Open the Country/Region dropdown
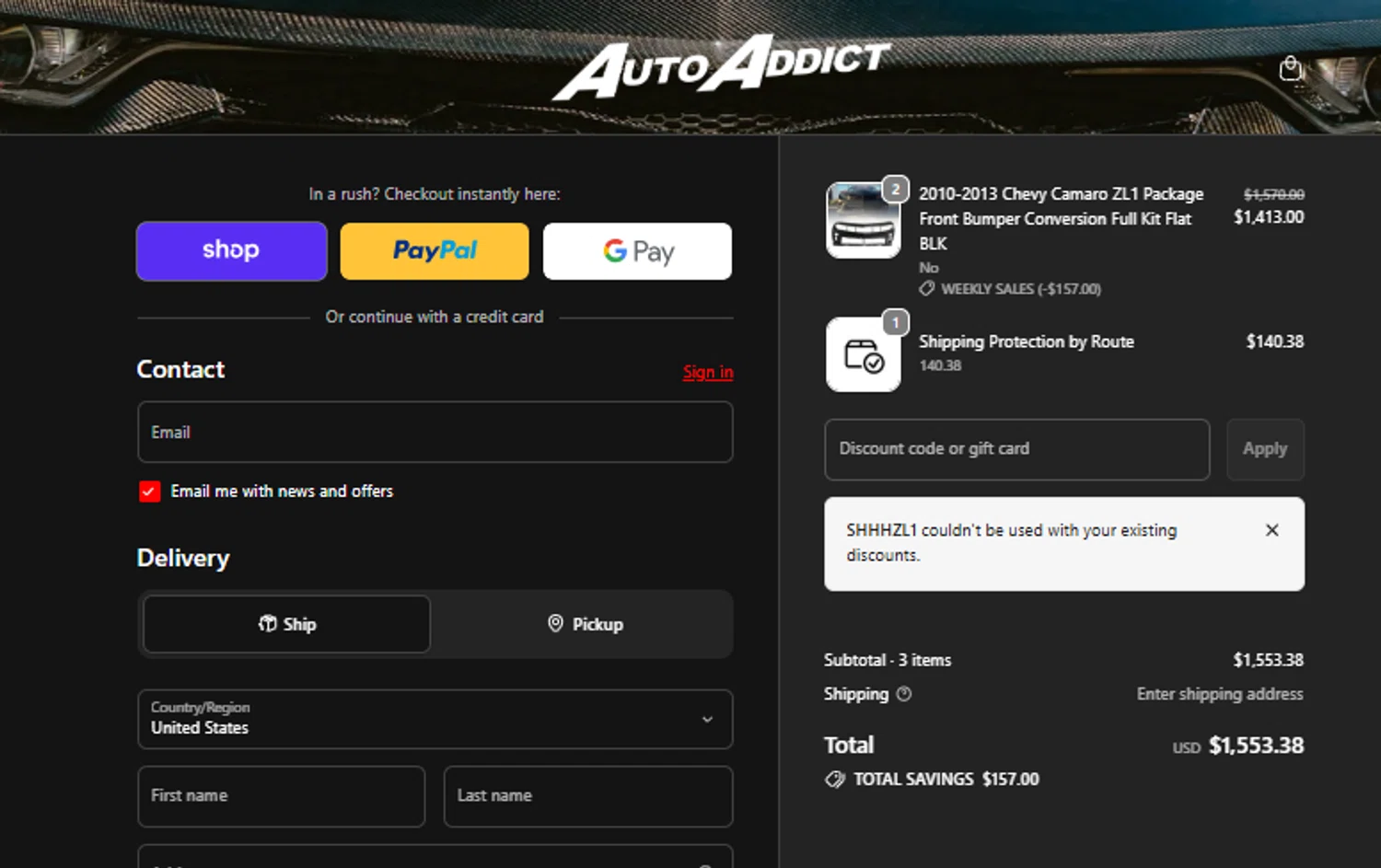The width and height of the screenshot is (1381, 868). (435, 719)
